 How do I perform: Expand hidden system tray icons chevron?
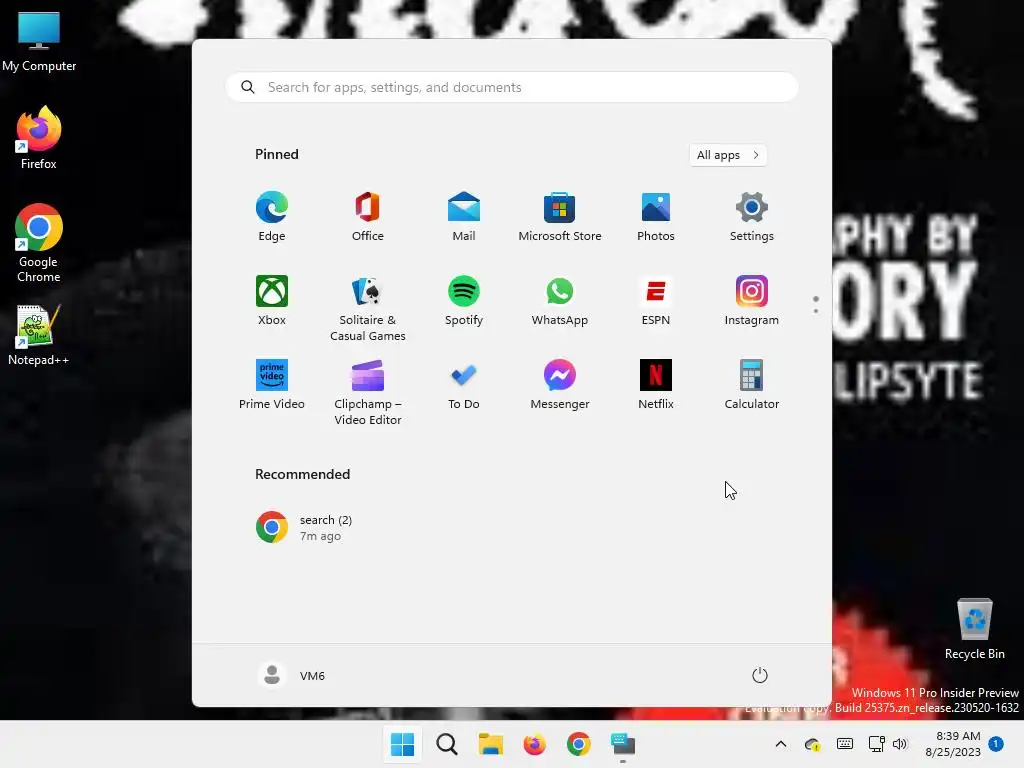pos(780,744)
